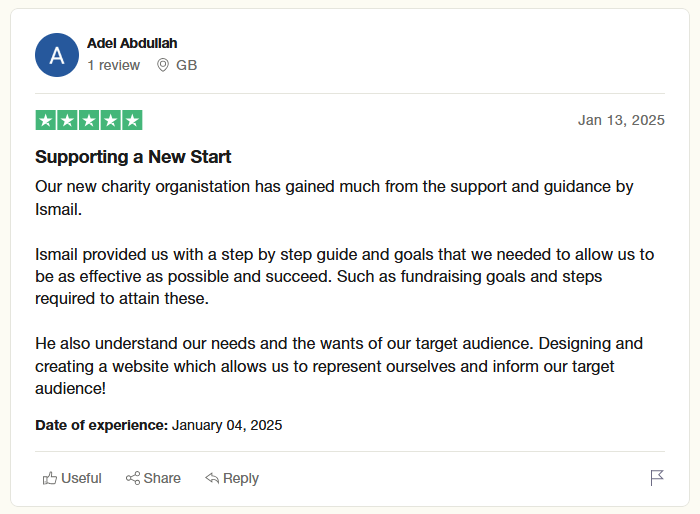Click the third green rating star
Viewport: 700px width, 514px height.
(89, 120)
